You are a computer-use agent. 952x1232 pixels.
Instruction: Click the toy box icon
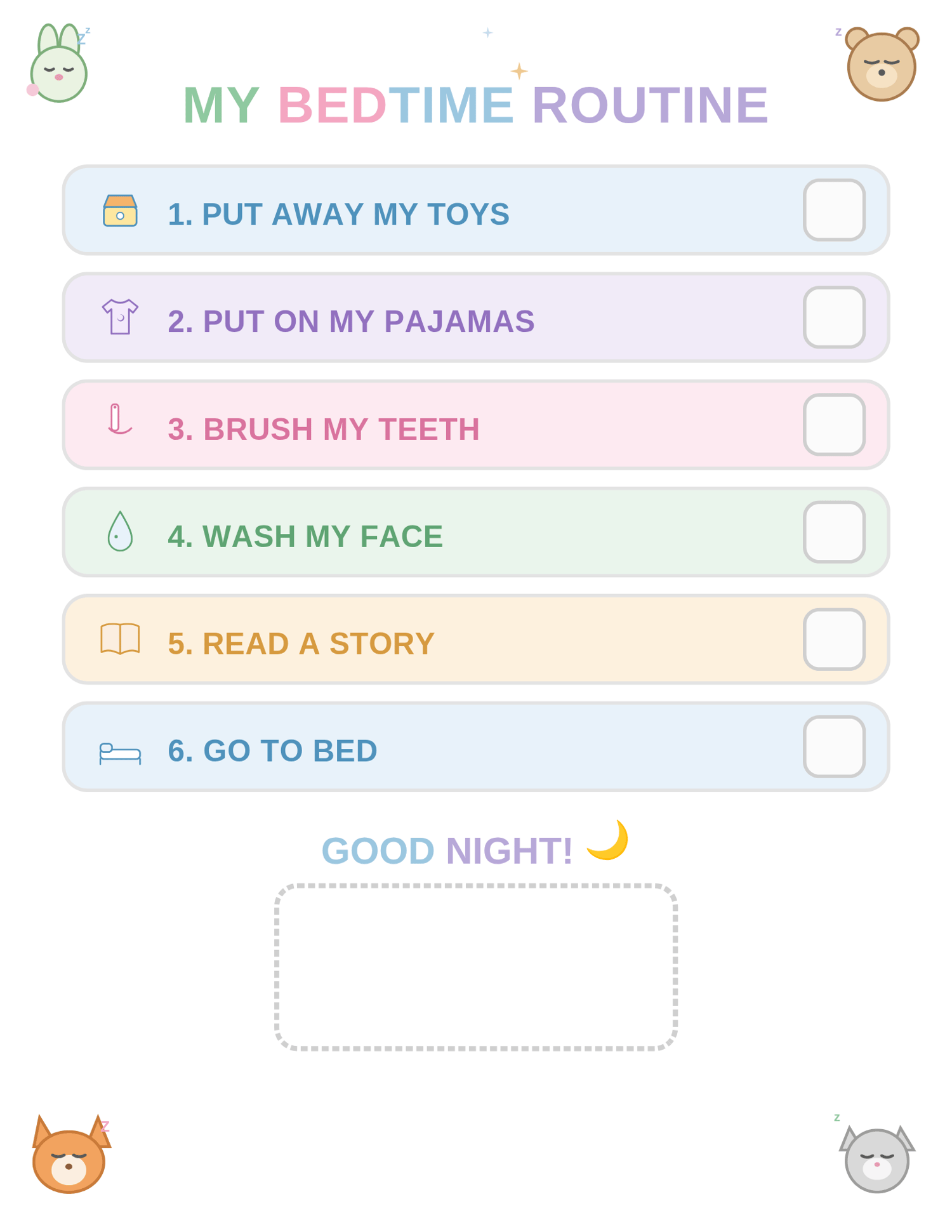[x=120, y=211]
